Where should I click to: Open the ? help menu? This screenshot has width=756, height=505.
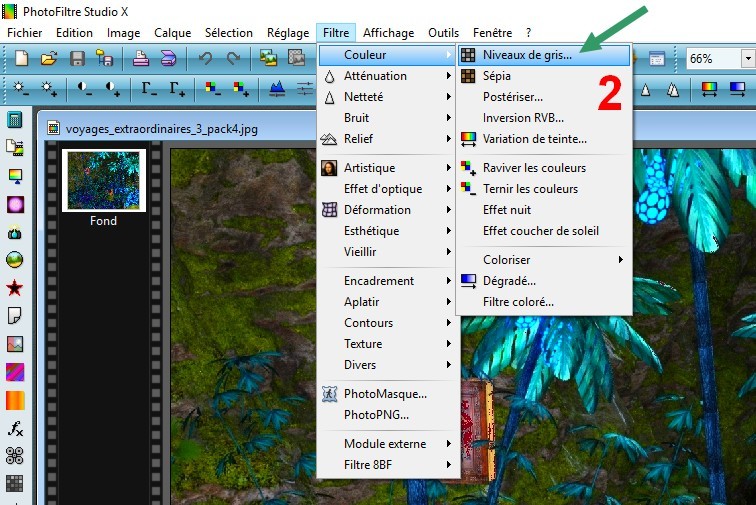point(528,33)
